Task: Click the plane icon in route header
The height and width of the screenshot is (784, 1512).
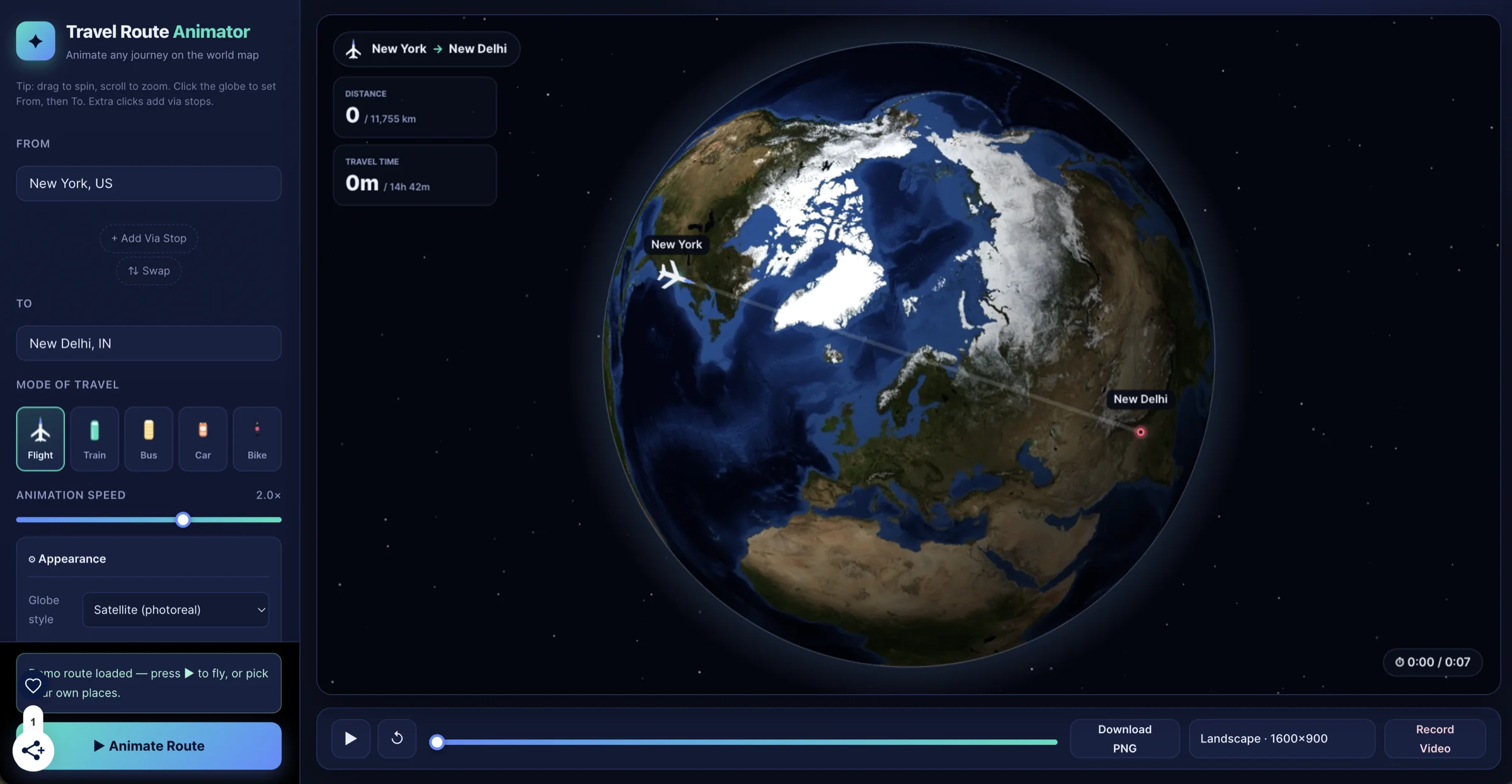Action: tap(353, 49)
